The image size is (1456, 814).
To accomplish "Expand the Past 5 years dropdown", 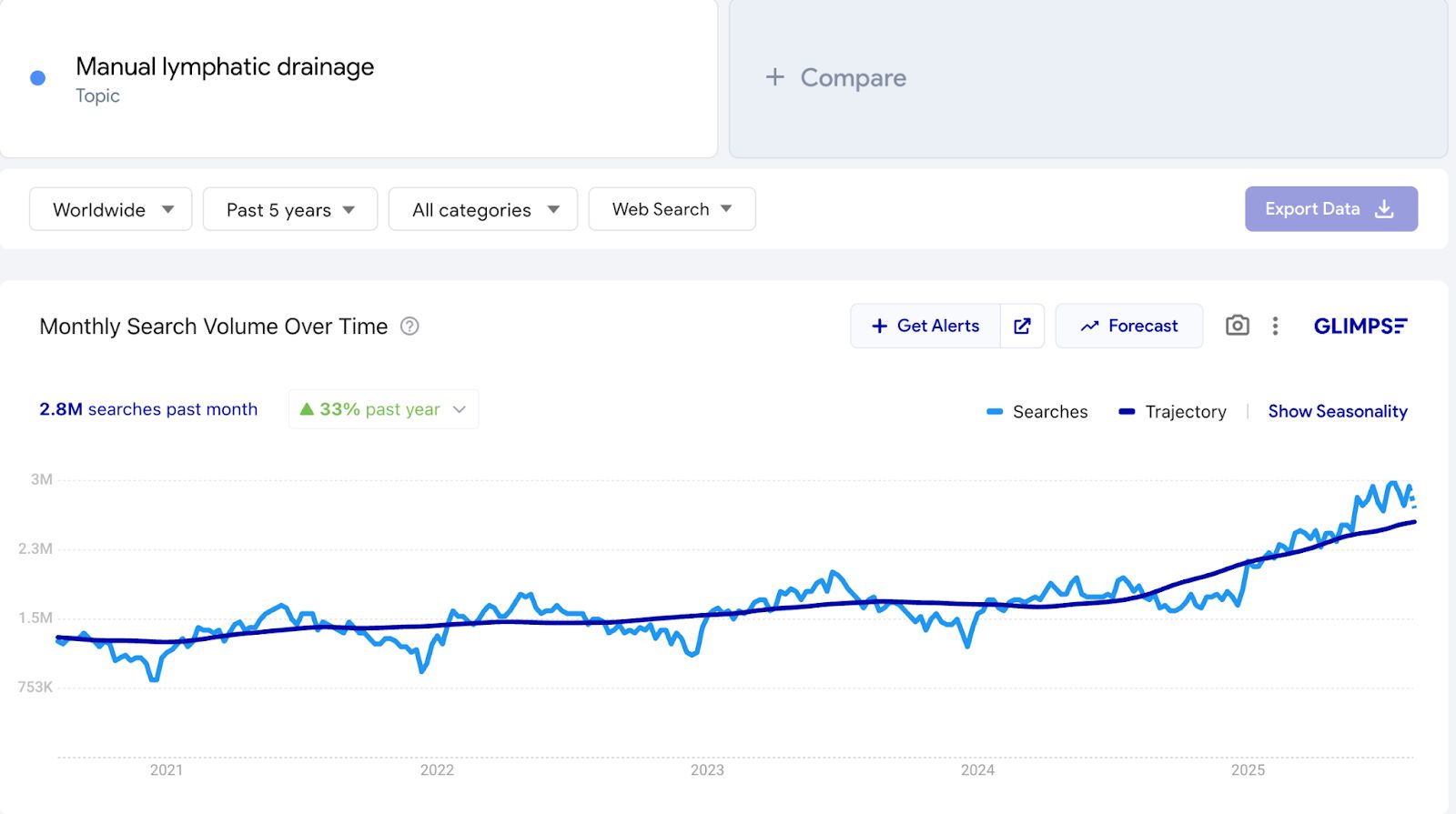I will tap(289, 210).
